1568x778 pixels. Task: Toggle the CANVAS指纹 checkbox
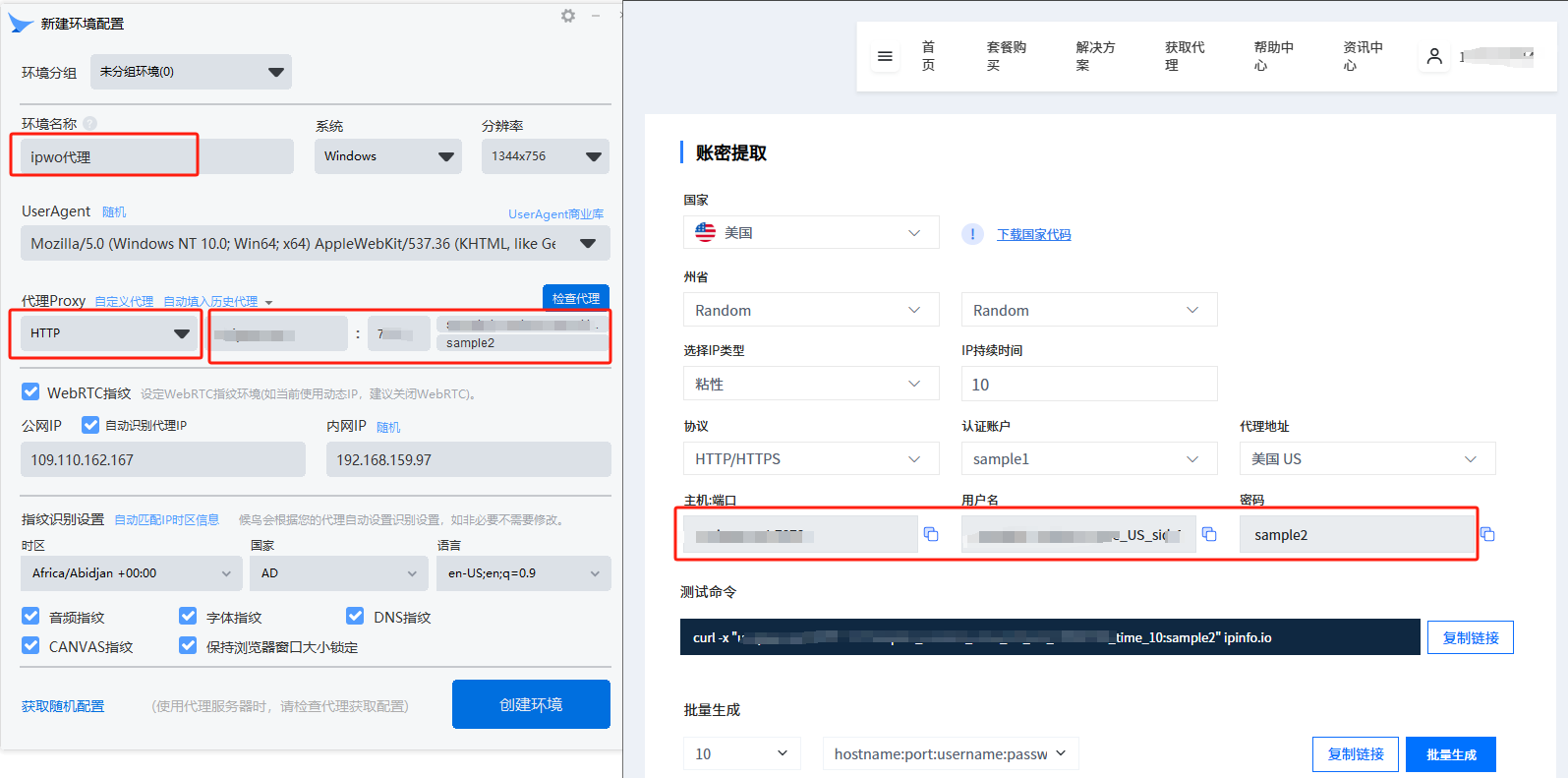coord(30,646)
